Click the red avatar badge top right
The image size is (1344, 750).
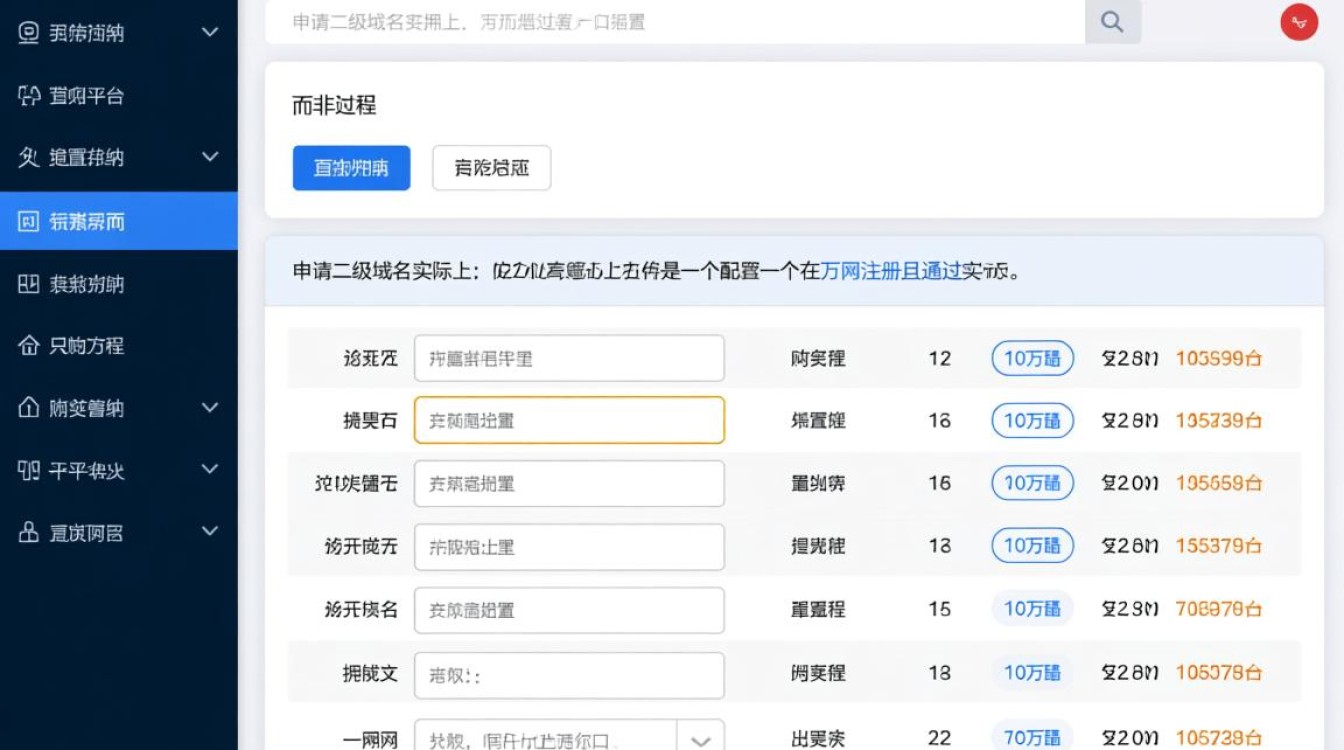pos(1298,21)
